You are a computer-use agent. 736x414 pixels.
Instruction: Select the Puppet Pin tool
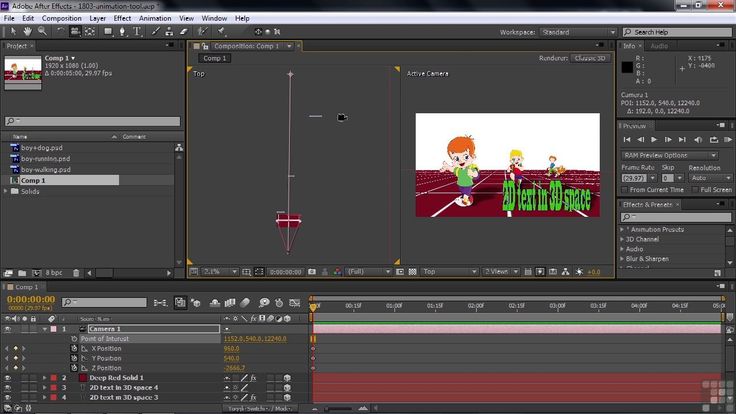coord(221,31)
